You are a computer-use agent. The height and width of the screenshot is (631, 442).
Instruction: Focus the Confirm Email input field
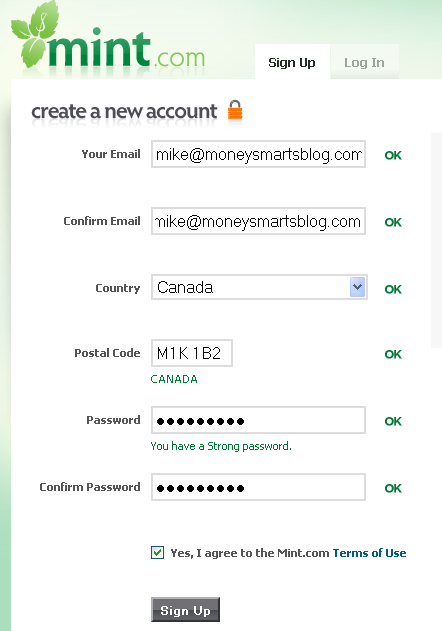click(258, 221)
